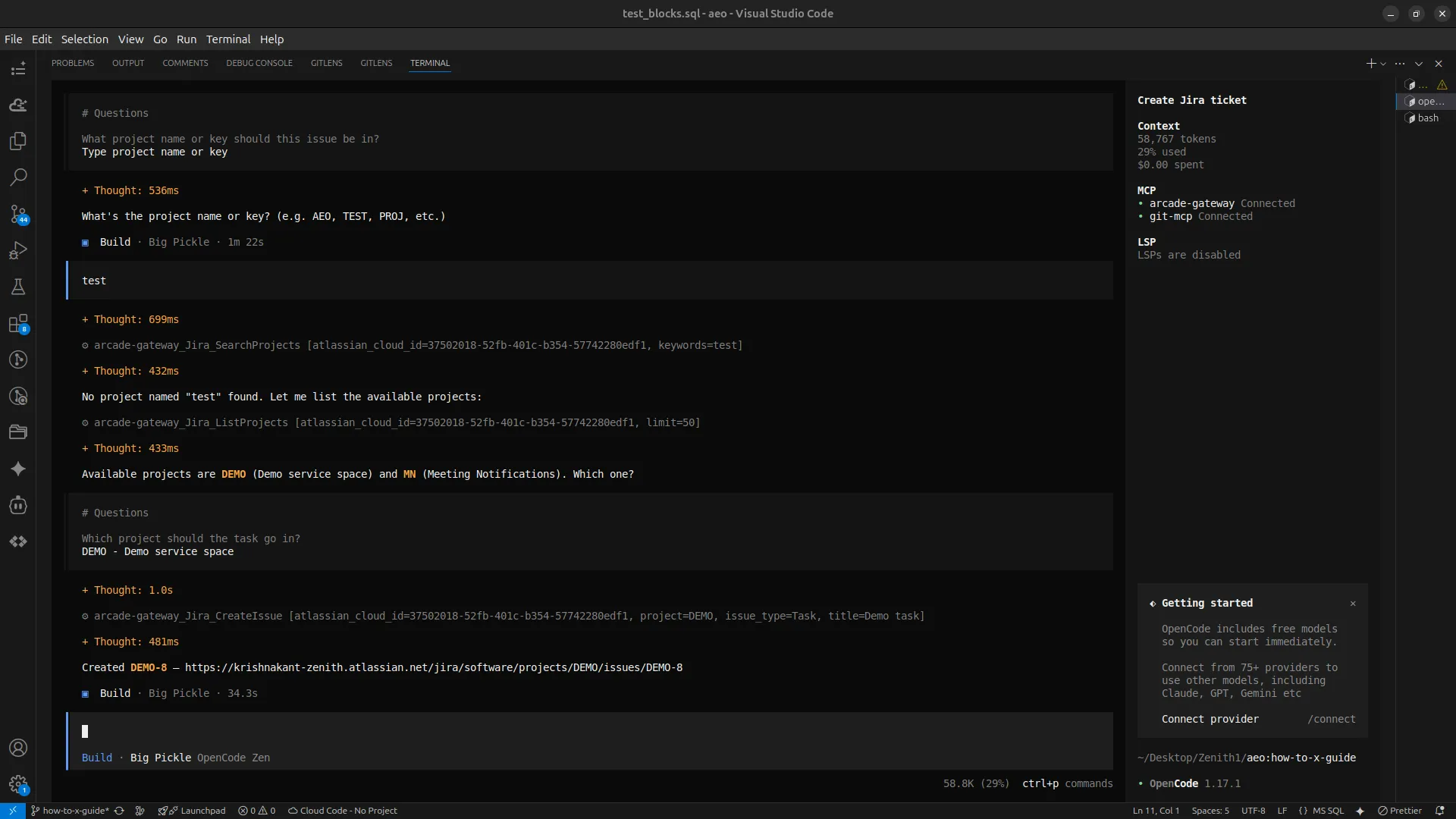The image size is (1456, 819).
Task: Open the Search view magnifier icon
Action: (18, 177)
